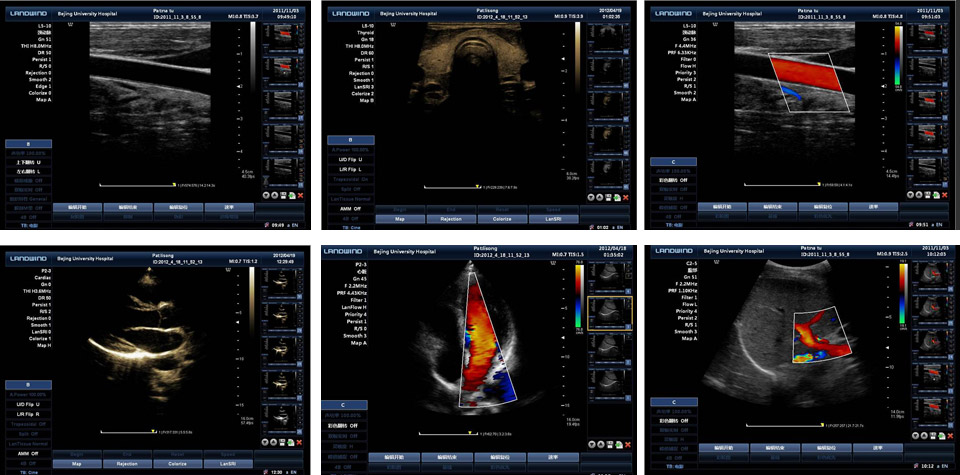
Task: Click the Map button in Cardiac B-mode panel
Action: point(78,463)
